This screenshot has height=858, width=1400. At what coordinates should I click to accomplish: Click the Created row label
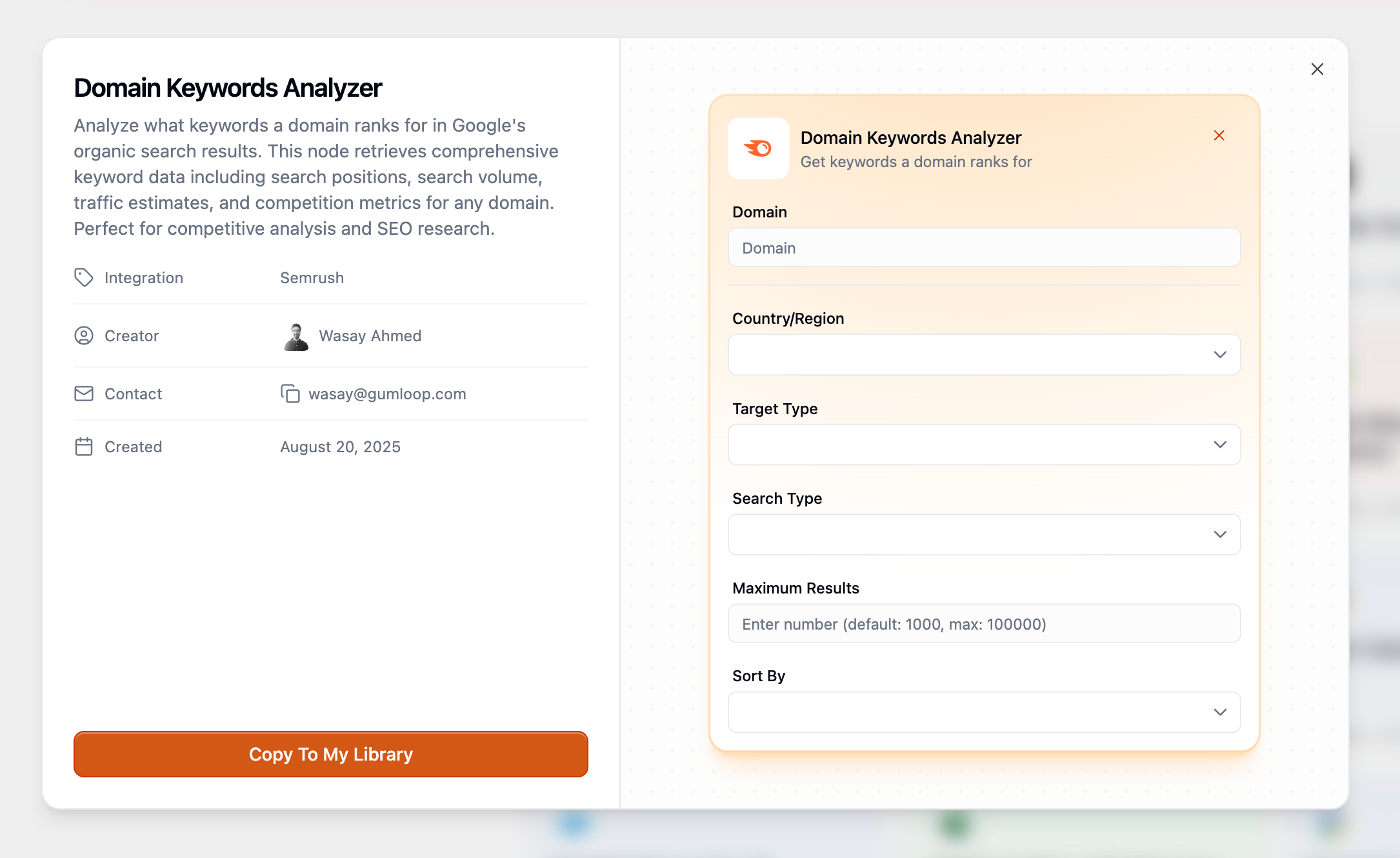point(133,447)
